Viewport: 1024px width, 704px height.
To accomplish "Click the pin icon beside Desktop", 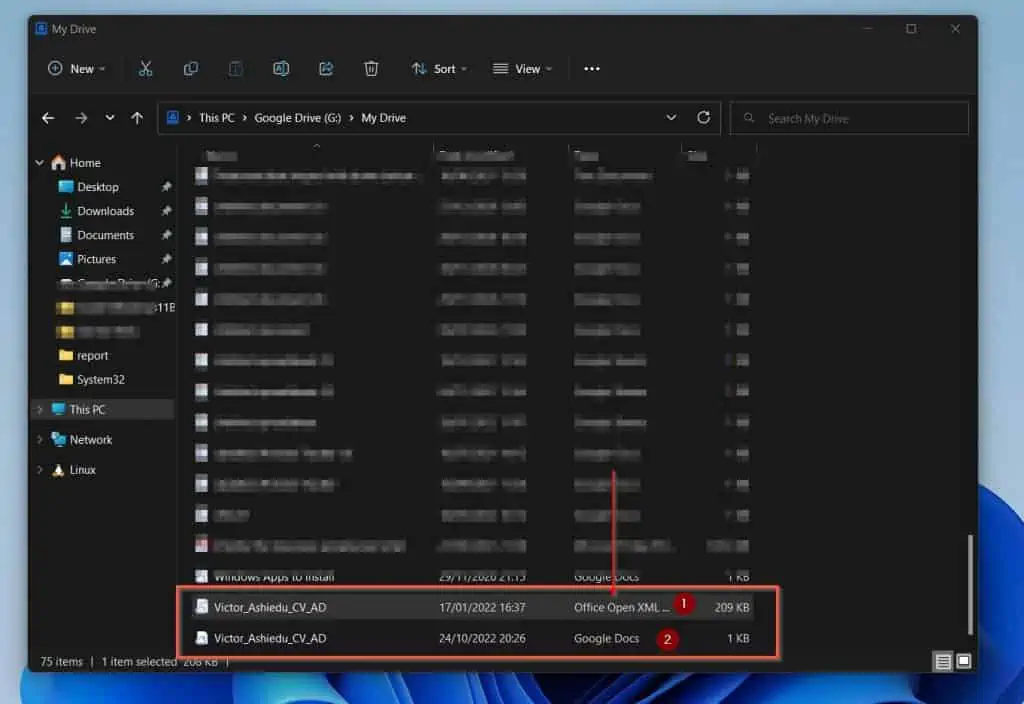I will click(x=167, y=187).
